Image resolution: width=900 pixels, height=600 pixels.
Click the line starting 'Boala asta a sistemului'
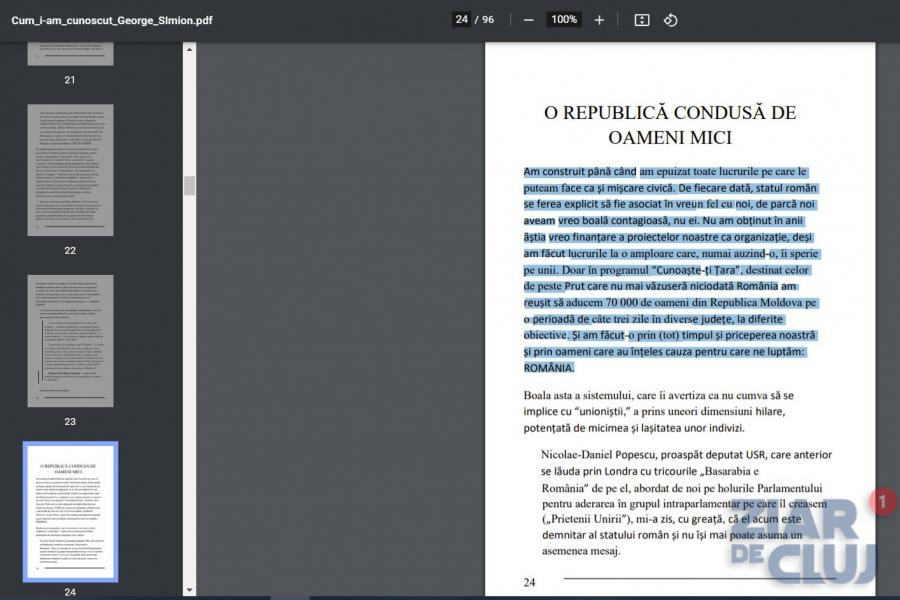pyautogui.click(x=658, y=395)
